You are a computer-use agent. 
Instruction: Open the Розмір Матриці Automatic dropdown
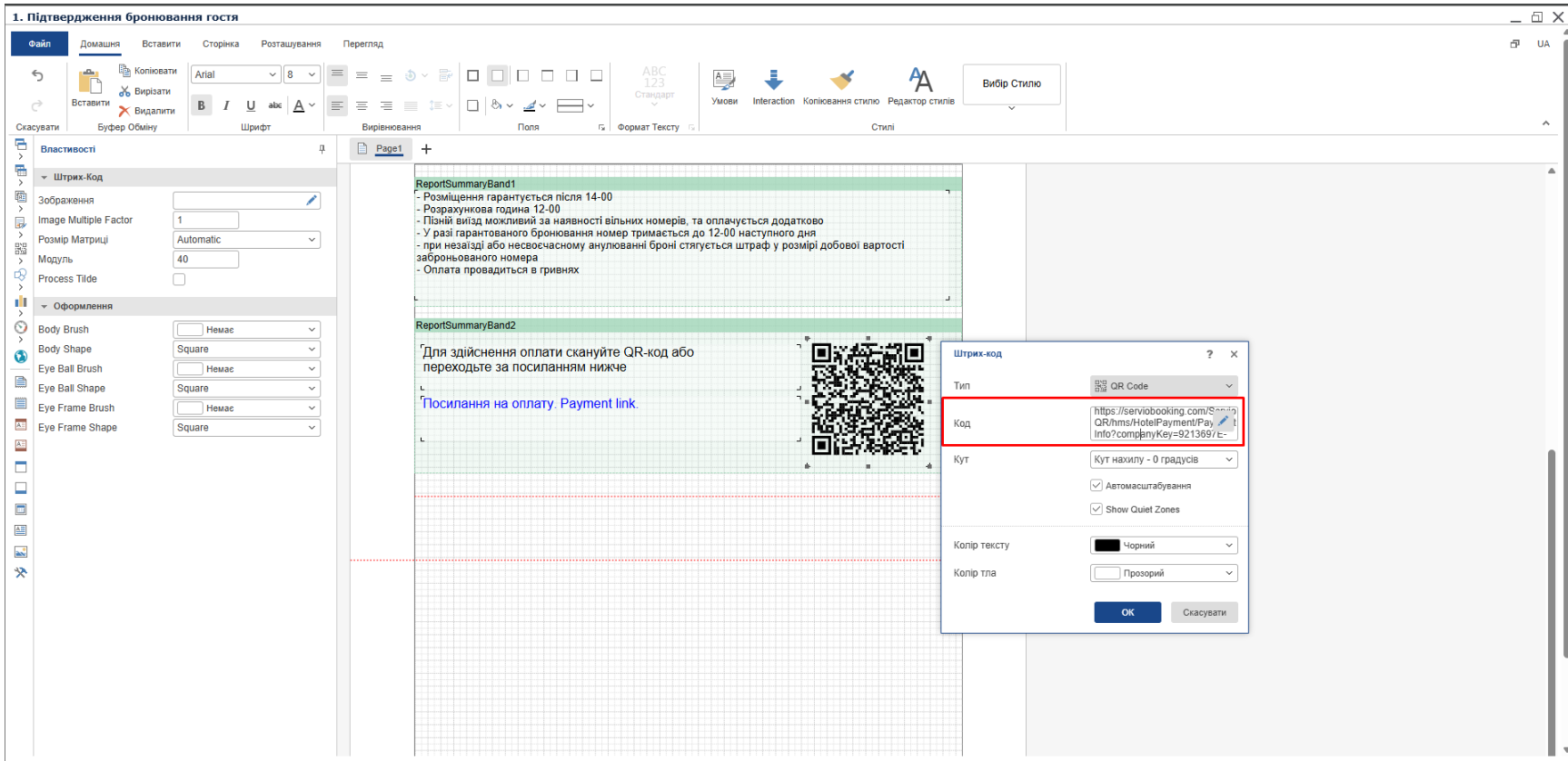246,240
